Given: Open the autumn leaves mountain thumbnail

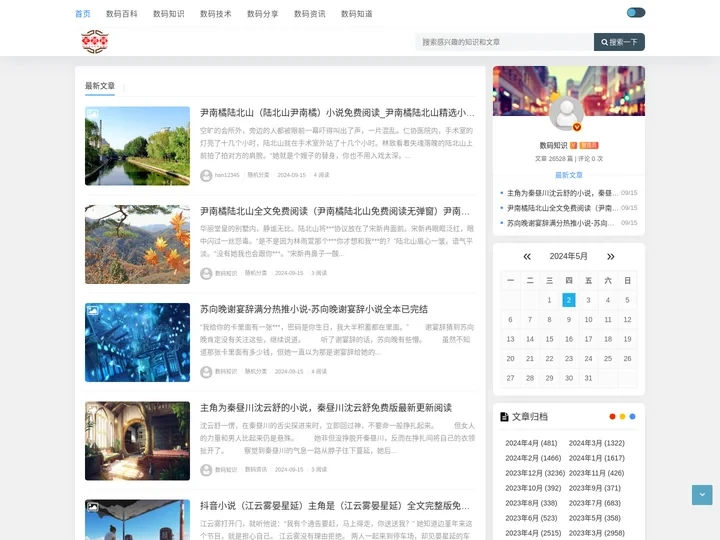Looking at the screenshot, I should (137, 244).
